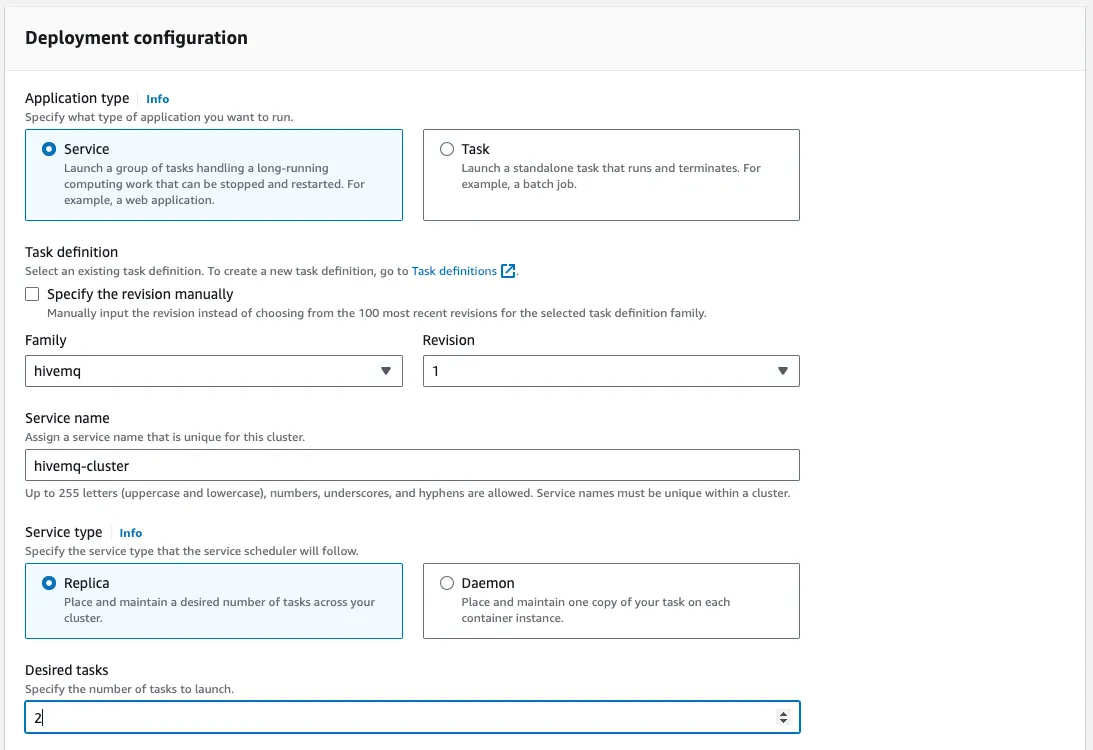Open the Family dropdown showing hivemq
The width and height of the screenshot is (1093, 750).
pos(214,371)
